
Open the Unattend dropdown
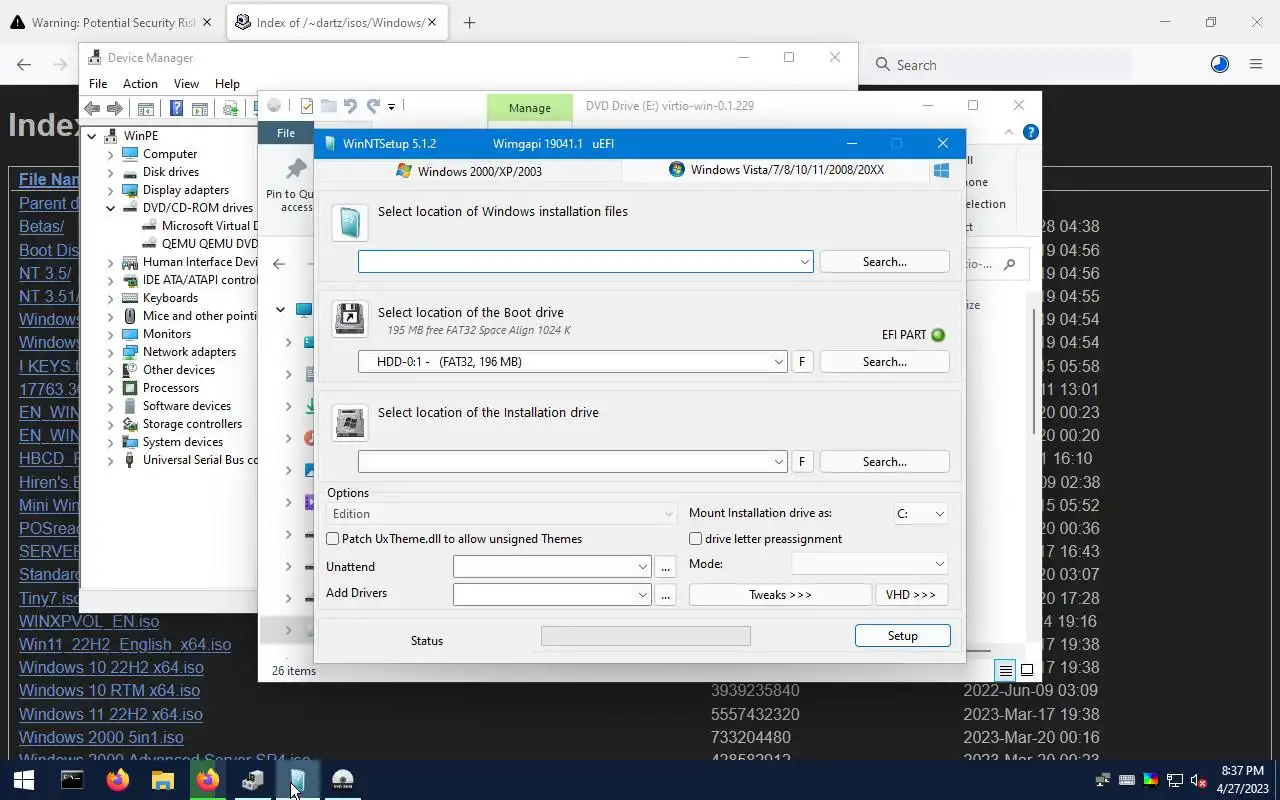[x=642, y=567]
